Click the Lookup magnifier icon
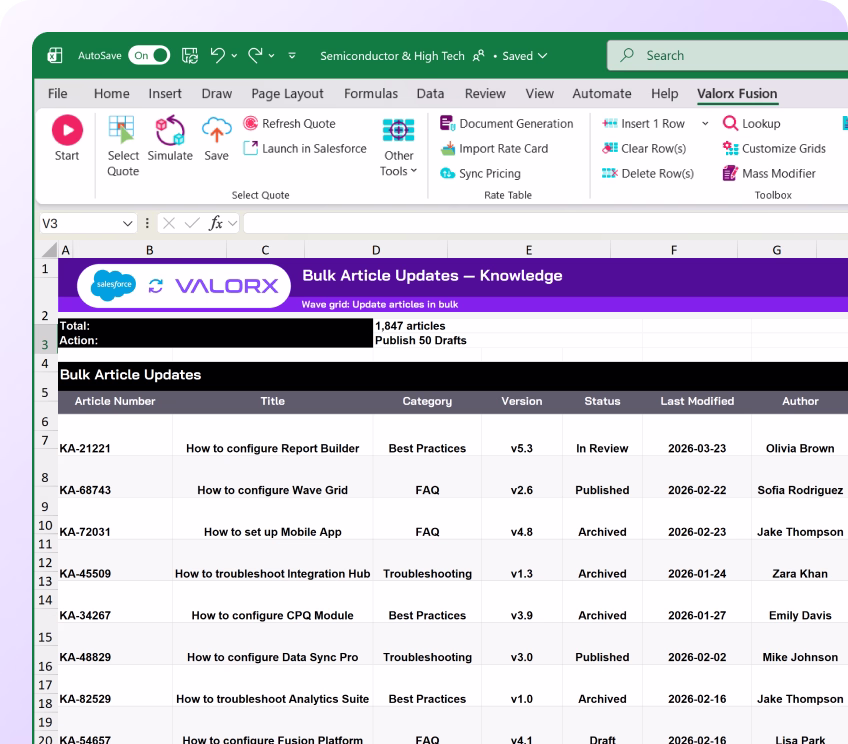This screenshot has height=744, width=848. (x=730, y=123)
